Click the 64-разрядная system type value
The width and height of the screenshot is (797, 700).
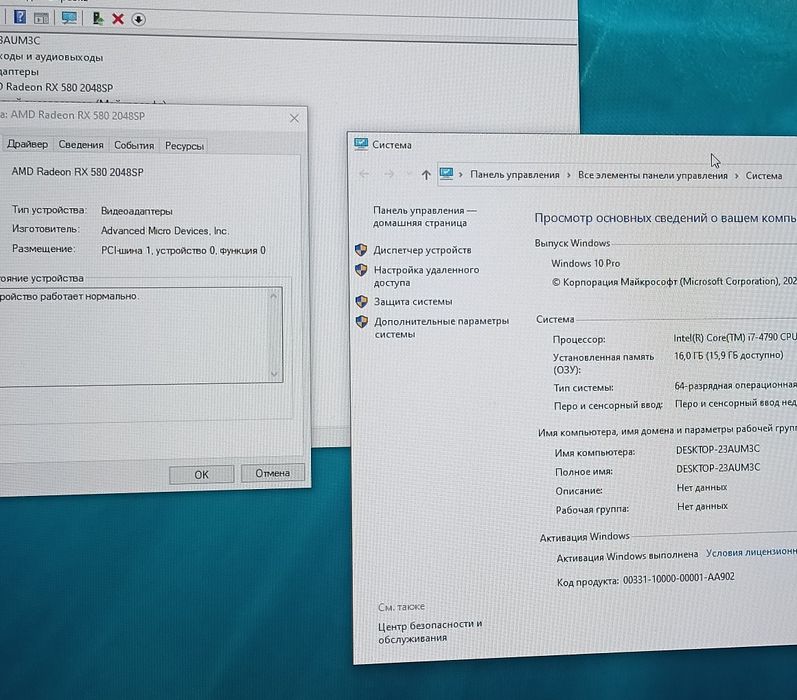(x=735, y=385)
